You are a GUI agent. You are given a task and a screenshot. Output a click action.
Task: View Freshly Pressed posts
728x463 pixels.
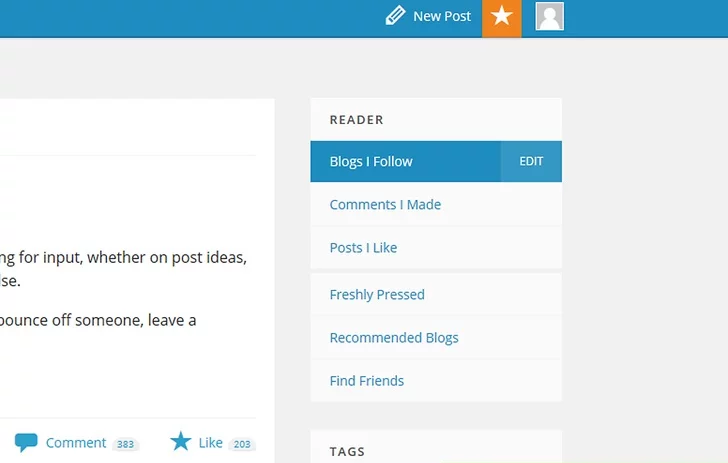(x=377, y=295)
